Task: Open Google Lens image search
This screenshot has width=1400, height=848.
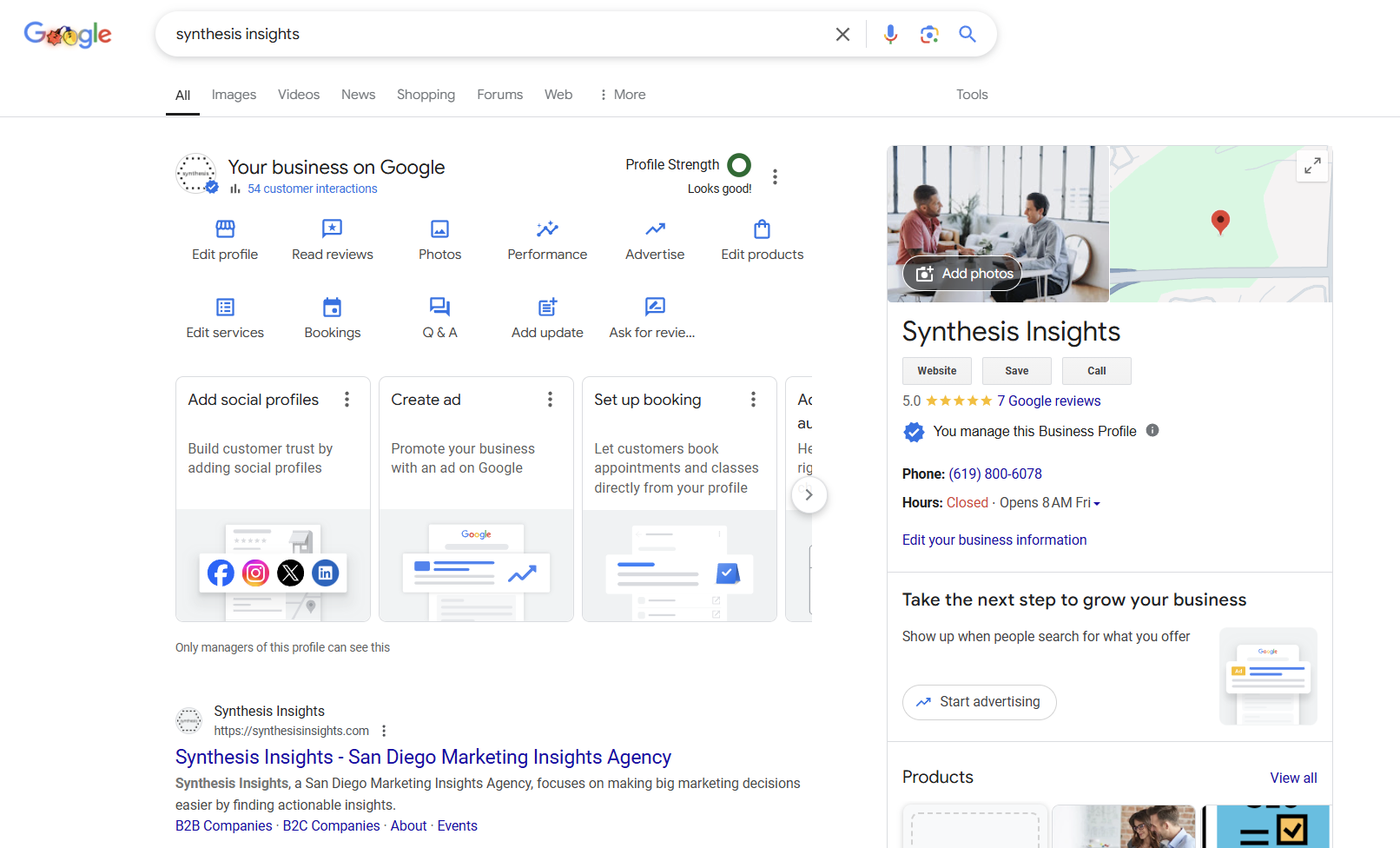Action: pos(929,34)
